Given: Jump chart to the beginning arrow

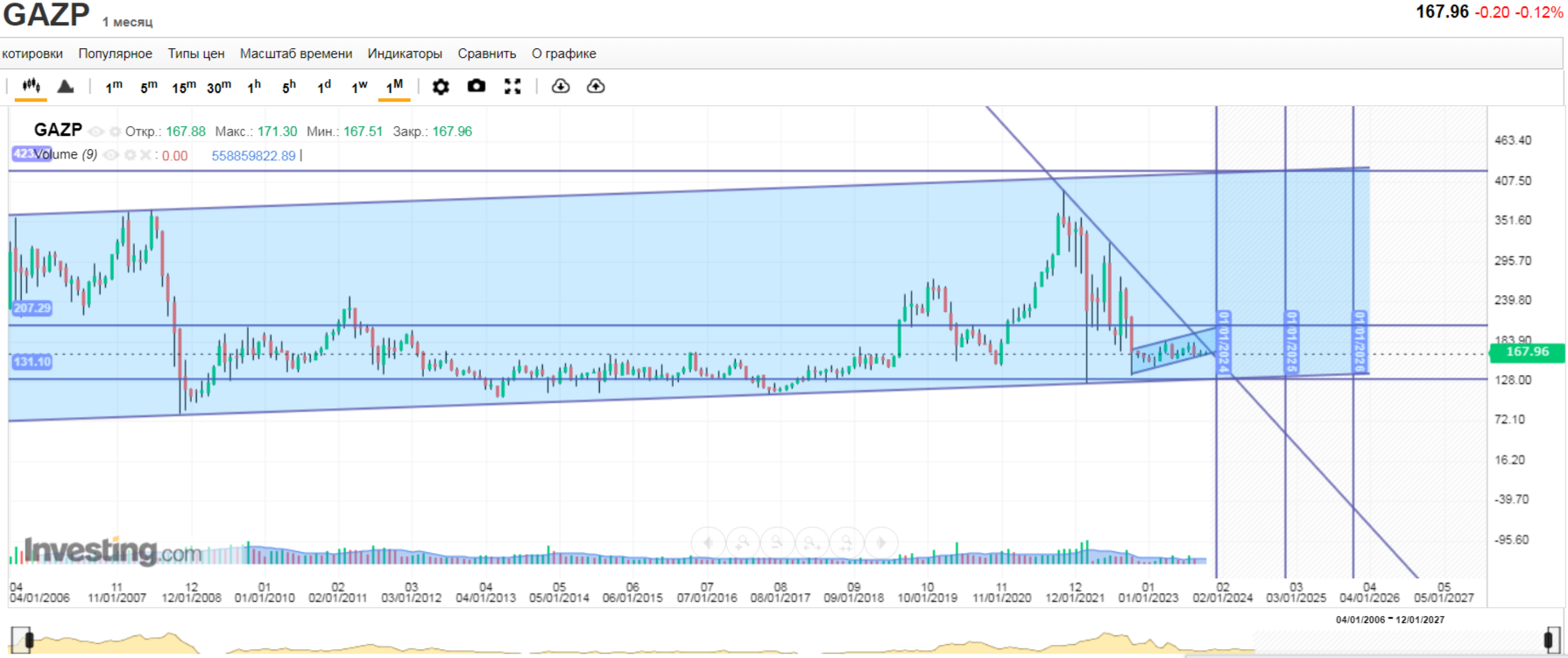Looking at the screenshot, I should coord(708,542).
